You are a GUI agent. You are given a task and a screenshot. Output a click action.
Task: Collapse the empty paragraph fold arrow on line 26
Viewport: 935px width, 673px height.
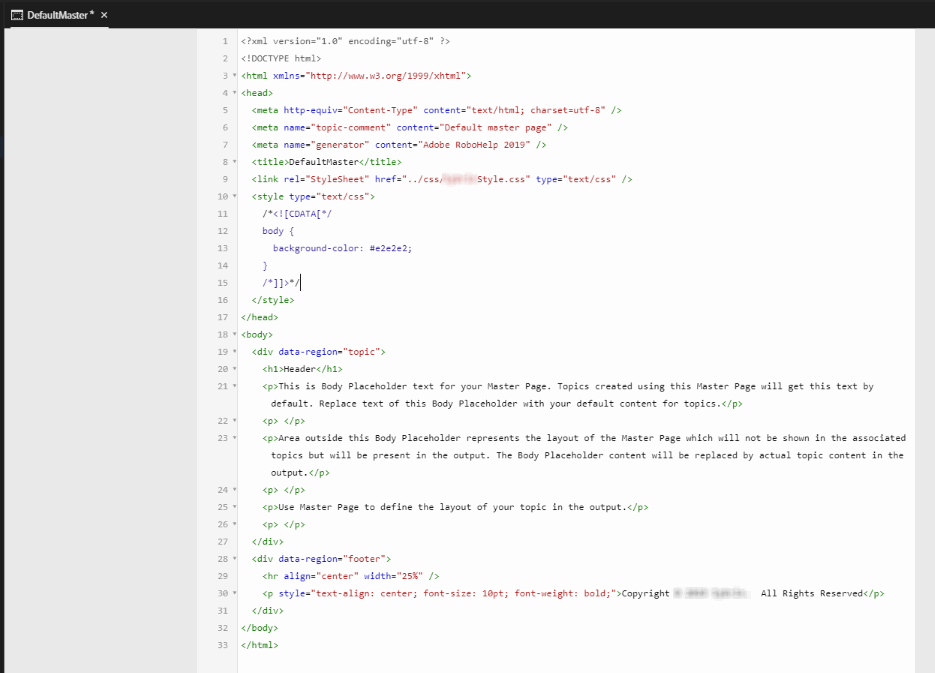tap(234, 525)
